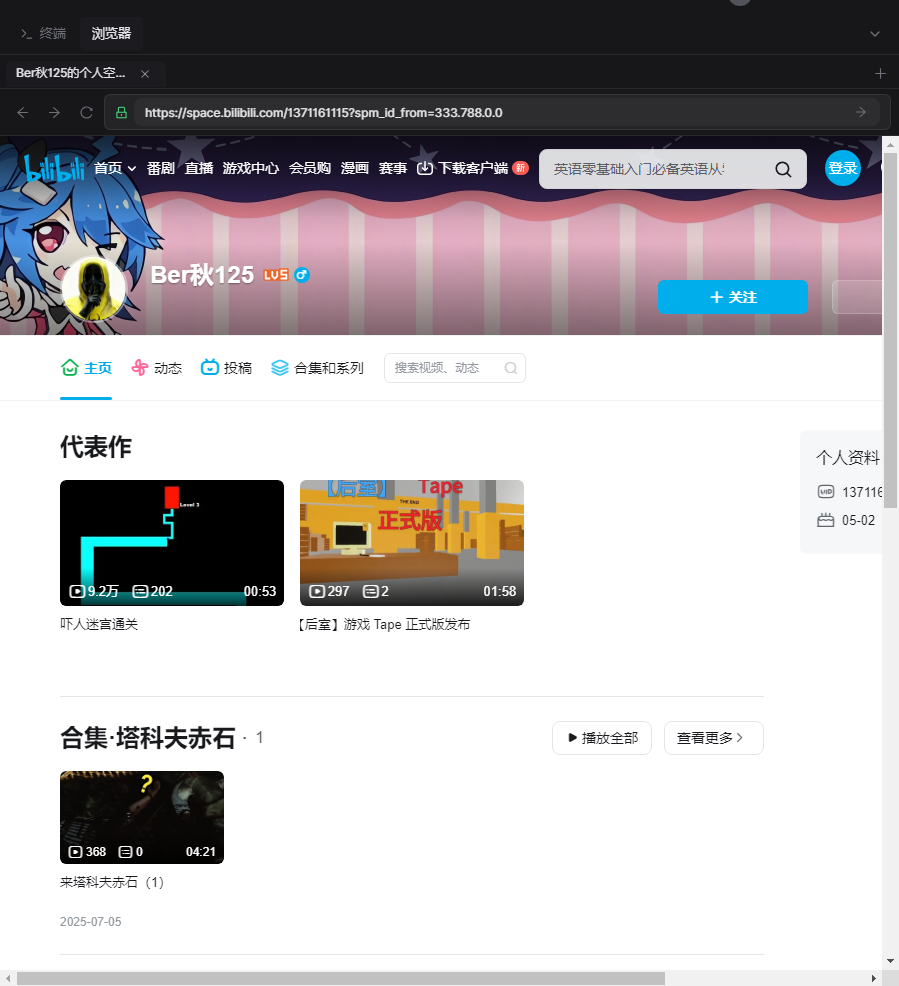Click the padlock site security icon
Screen dimensions: 899x986
click(x=121, y=113)
